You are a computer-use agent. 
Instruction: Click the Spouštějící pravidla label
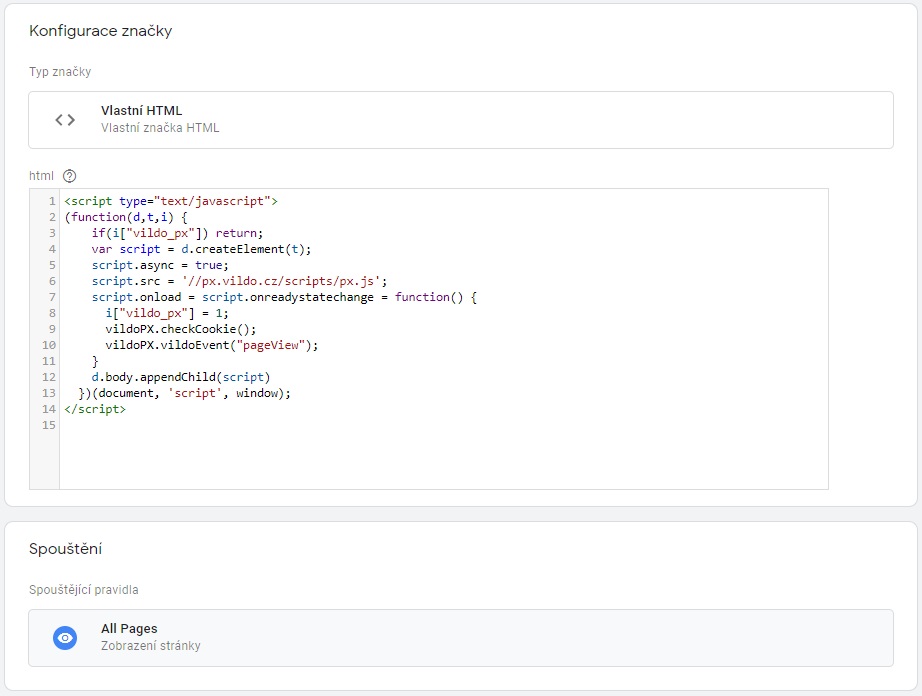tap(83, 590)
